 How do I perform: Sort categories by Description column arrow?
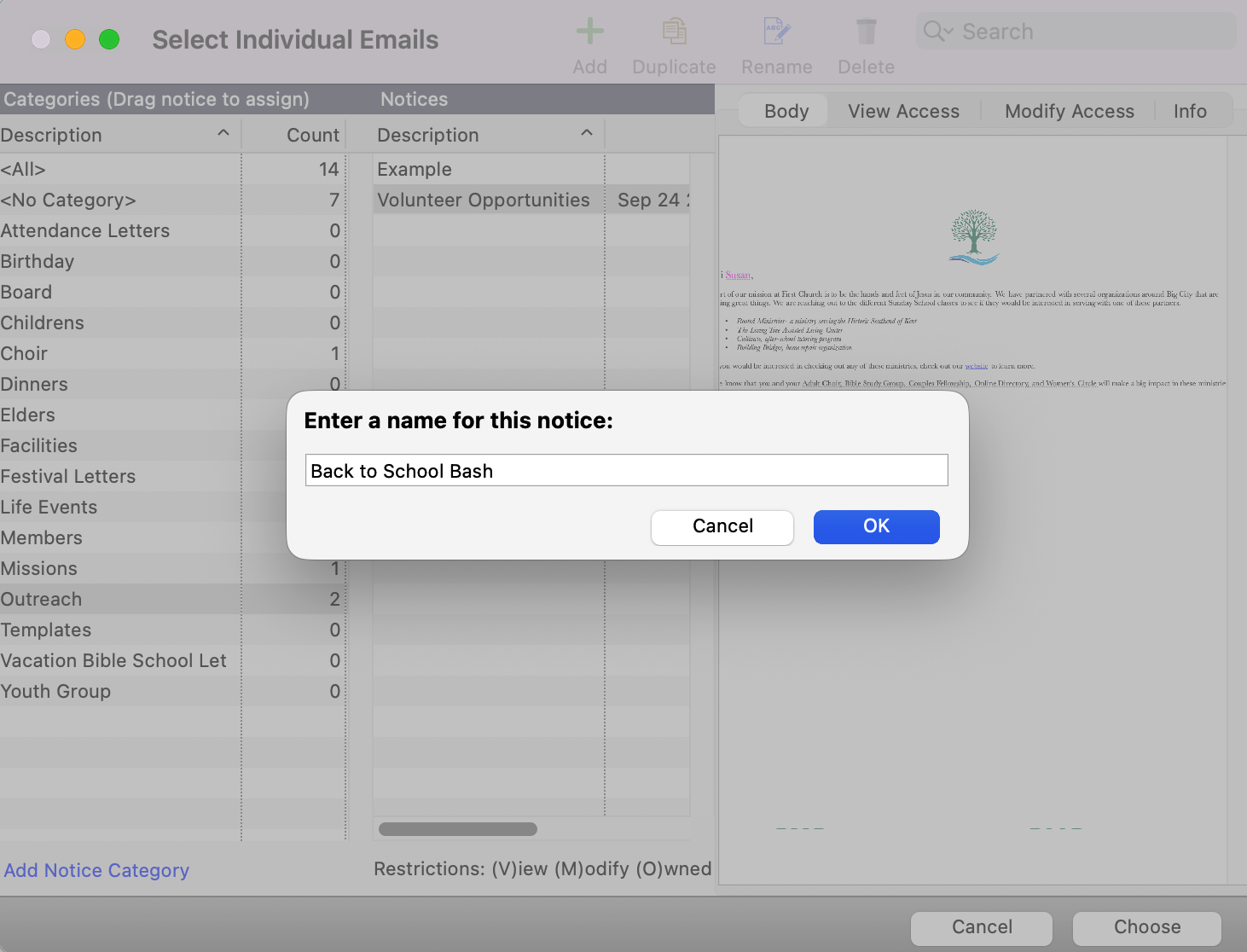(x=223, y=133)
